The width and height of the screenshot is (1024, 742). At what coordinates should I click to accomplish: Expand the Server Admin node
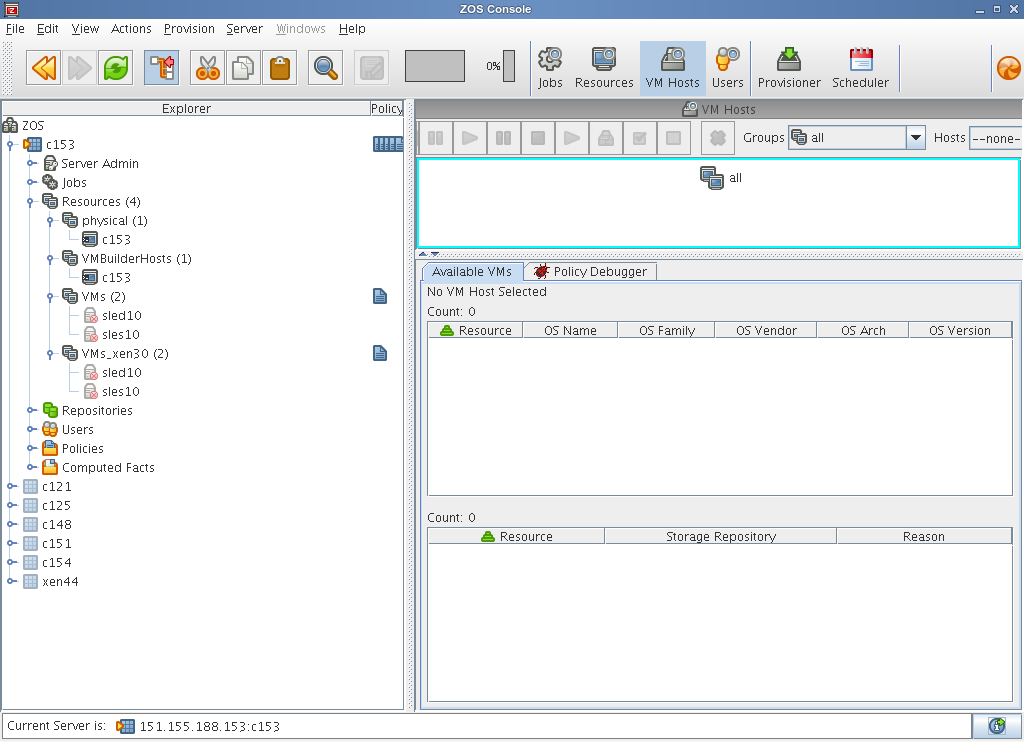pyautogui.click(x=31, y=163)
